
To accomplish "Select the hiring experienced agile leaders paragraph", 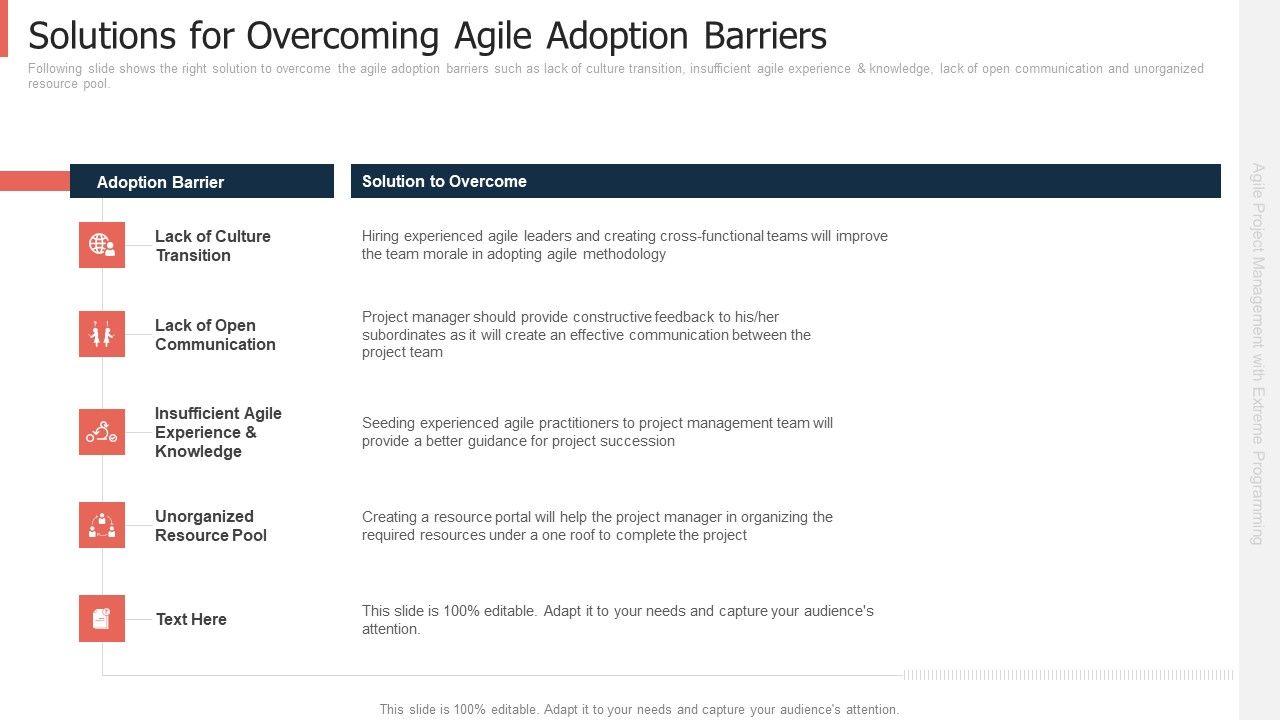I will click(624, 245).
